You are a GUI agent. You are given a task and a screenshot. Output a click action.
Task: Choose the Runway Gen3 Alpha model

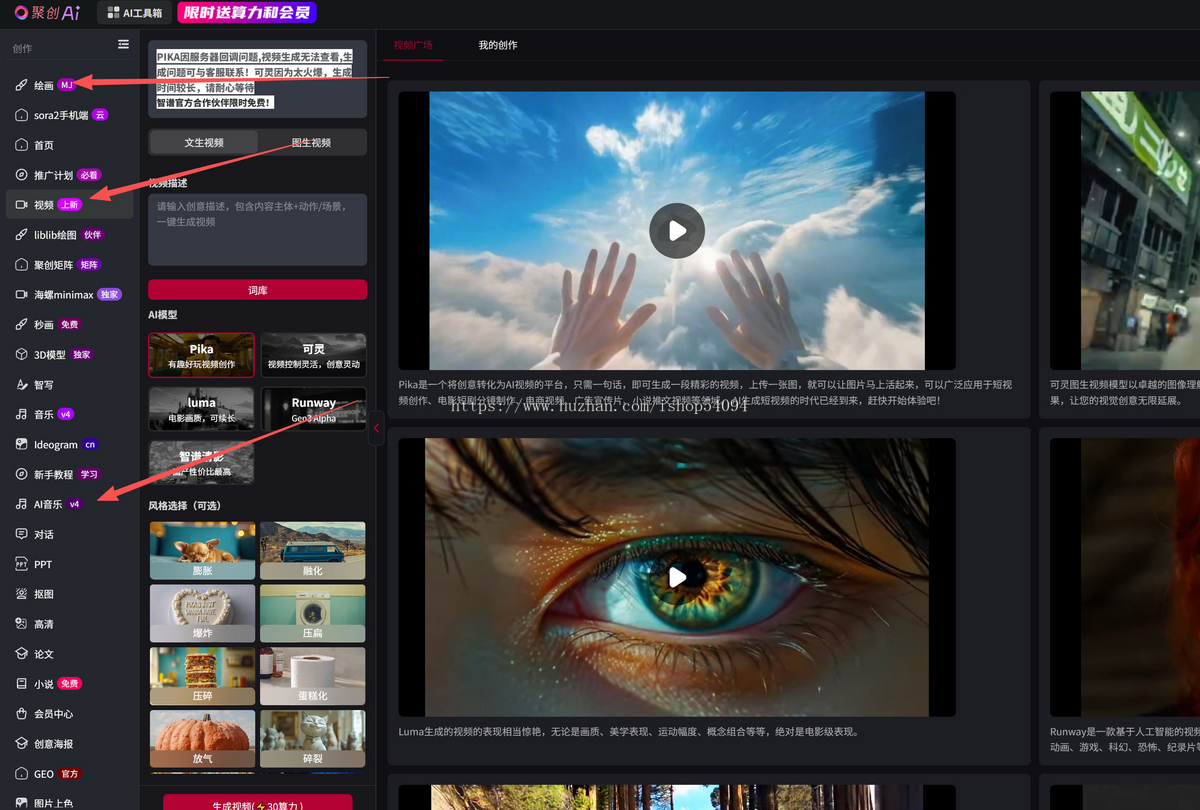coord(314,409)
